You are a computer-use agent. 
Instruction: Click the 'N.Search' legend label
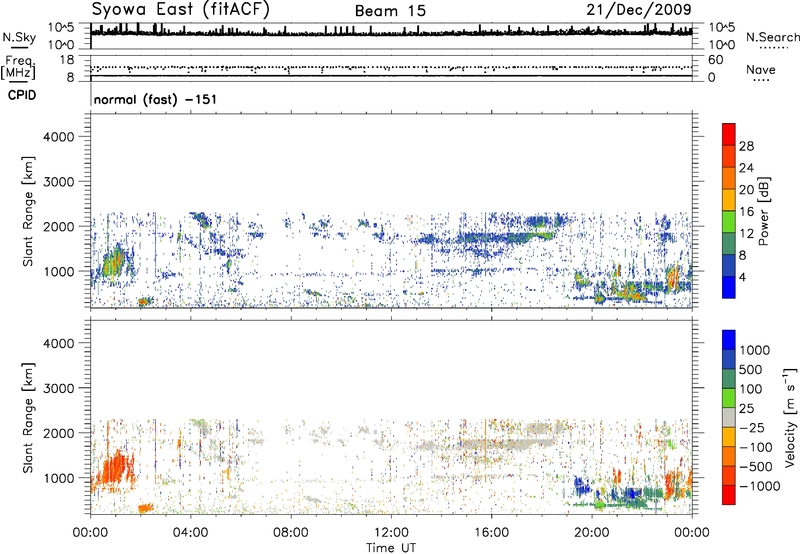click(x=772, y=37)
